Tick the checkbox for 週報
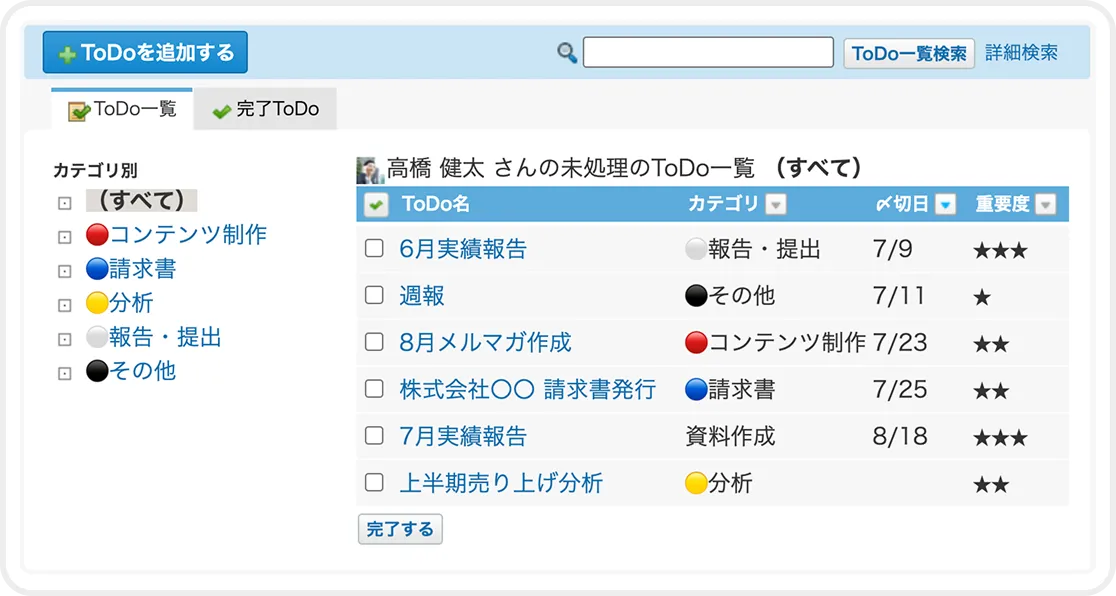Screen dimensions: 1116x596 (374, 295)
